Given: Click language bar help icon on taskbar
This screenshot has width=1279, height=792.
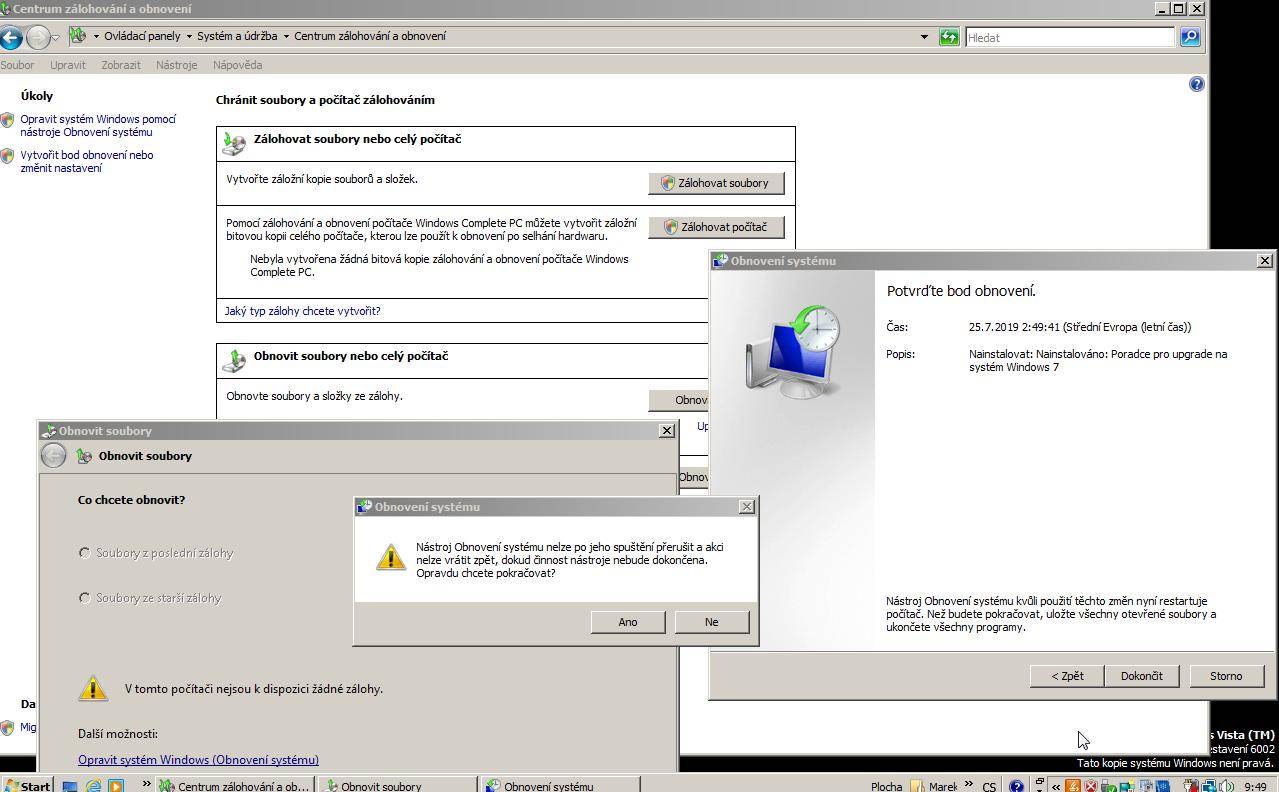Looking at the screenshot, I should 1016,786.
